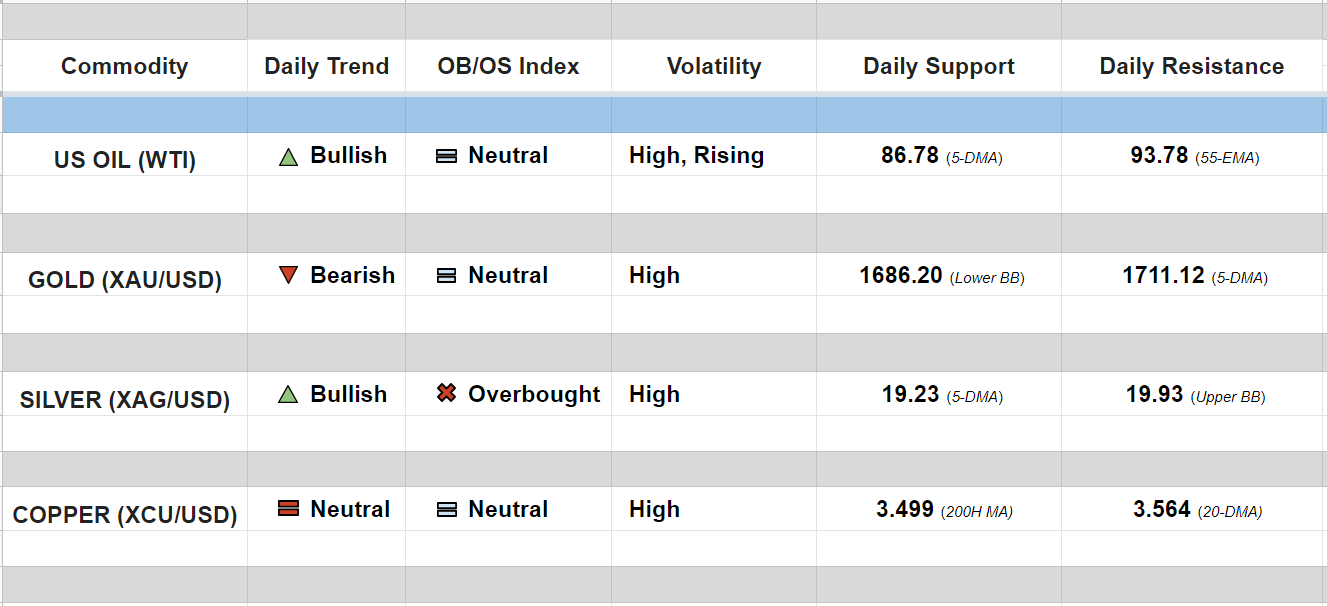Screen dimensions: 1327x606
Task: Click the High, Rising volatility cell
Action: tap(697, 156)
